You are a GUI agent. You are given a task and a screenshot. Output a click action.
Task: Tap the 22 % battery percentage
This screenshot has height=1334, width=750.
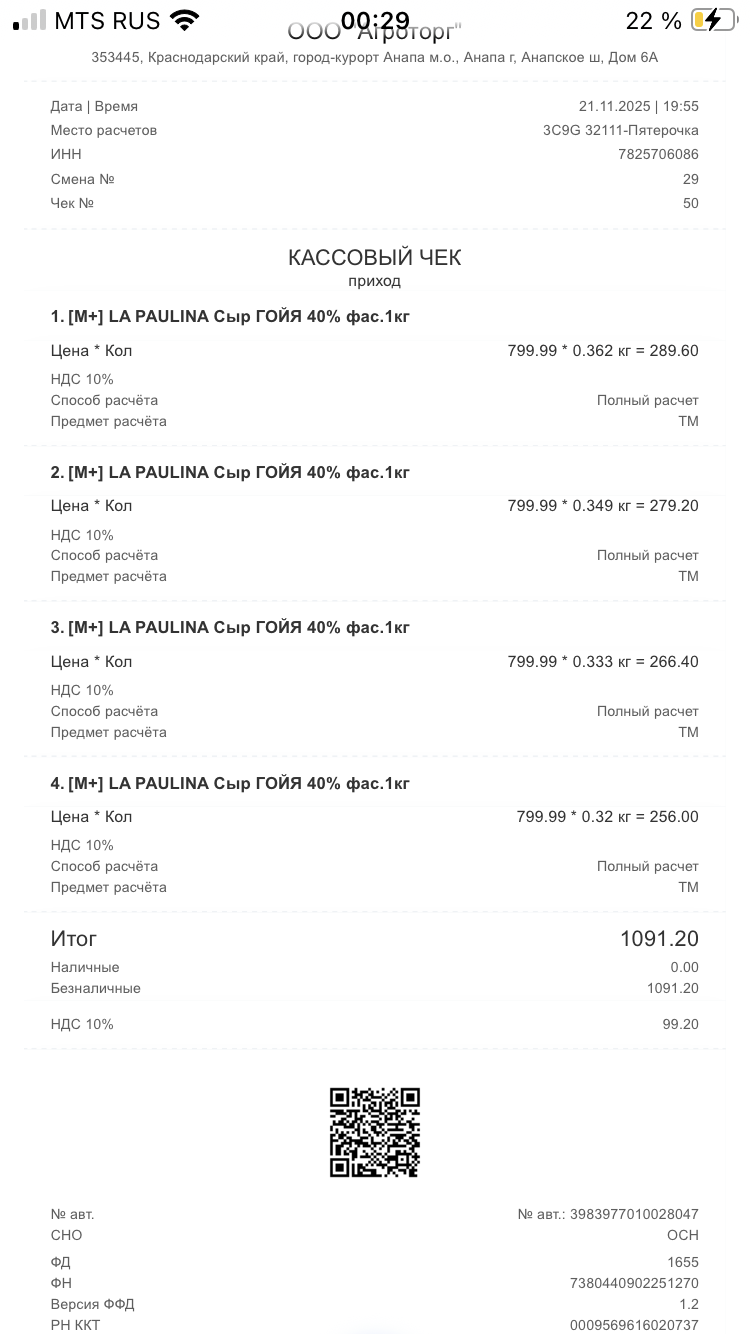[653, 20]
